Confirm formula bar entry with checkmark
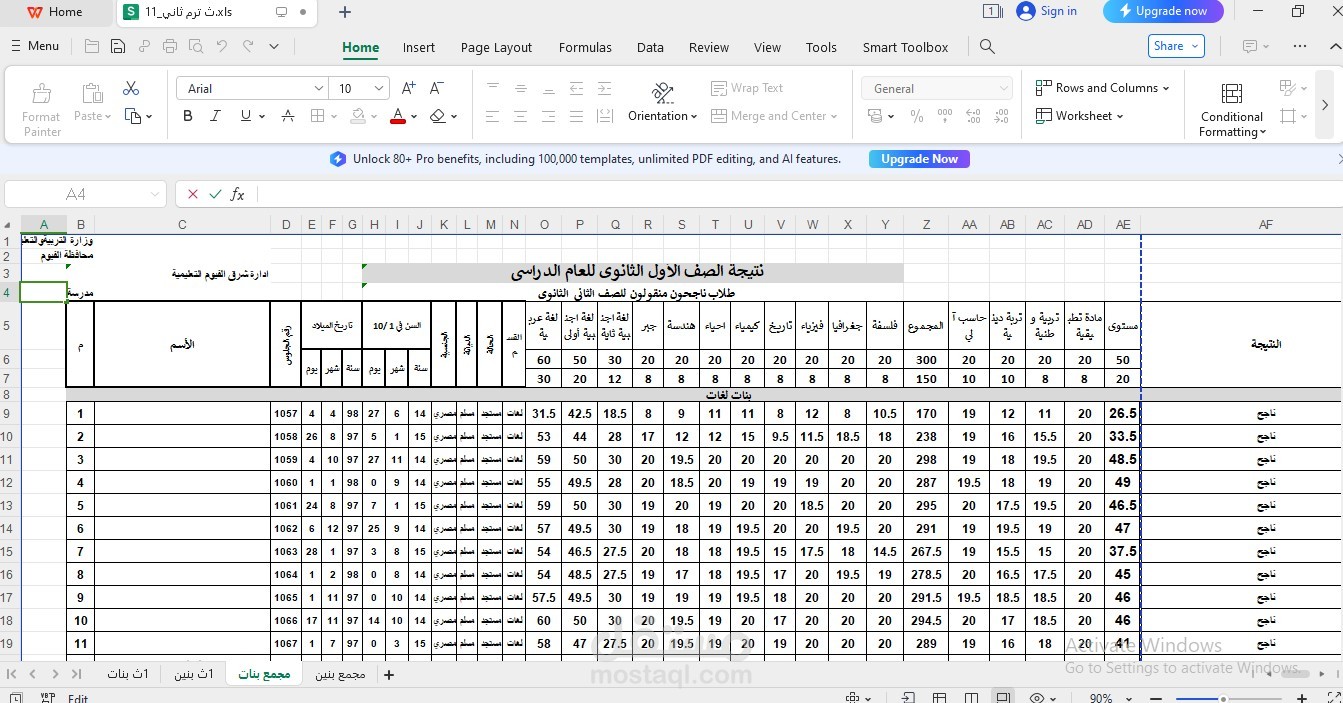Image resolution: width=1343 pixels, height=703 pixels. (x=215, y=194)
